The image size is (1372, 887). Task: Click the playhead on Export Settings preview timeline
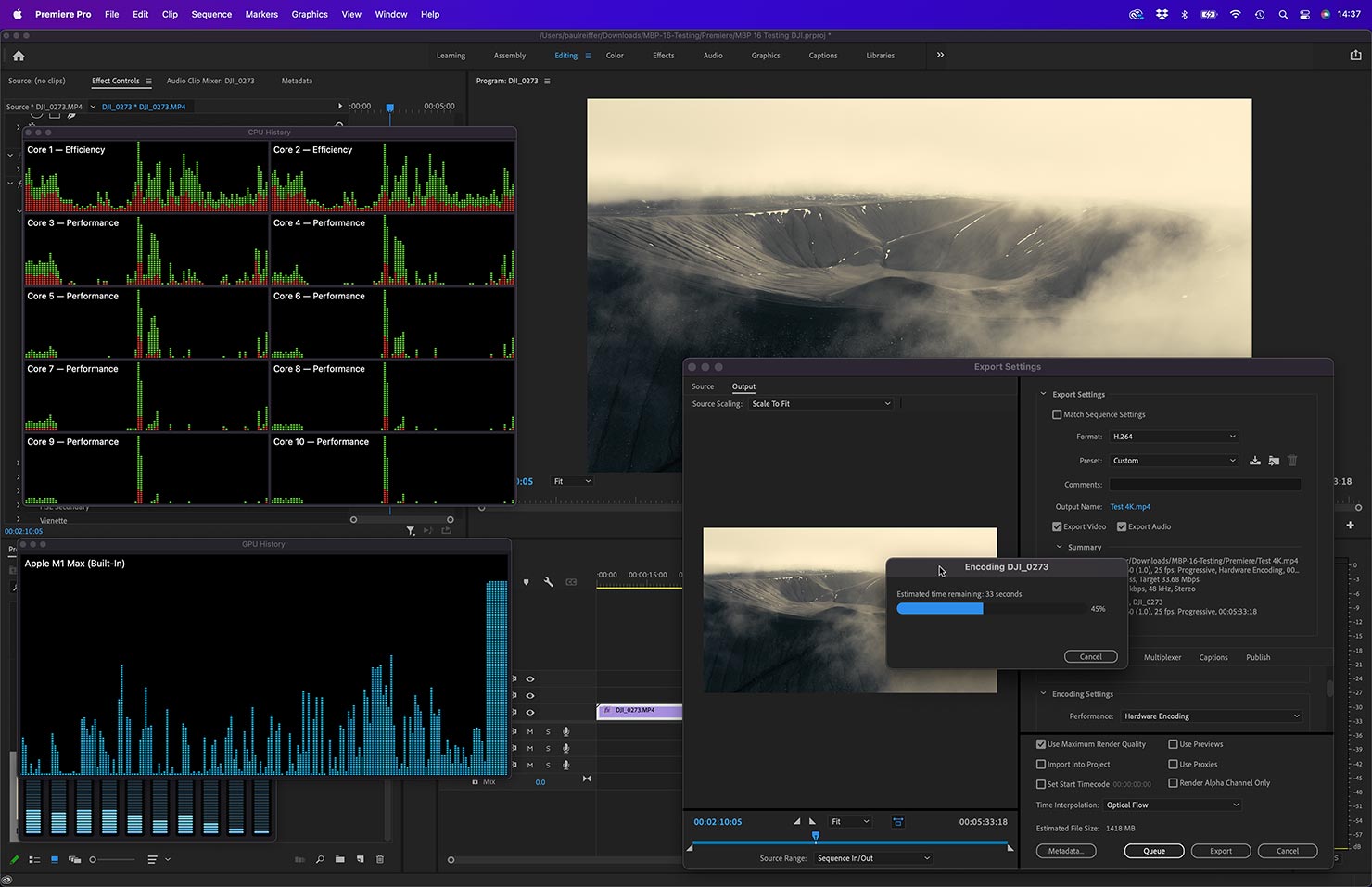click(816, 837)
